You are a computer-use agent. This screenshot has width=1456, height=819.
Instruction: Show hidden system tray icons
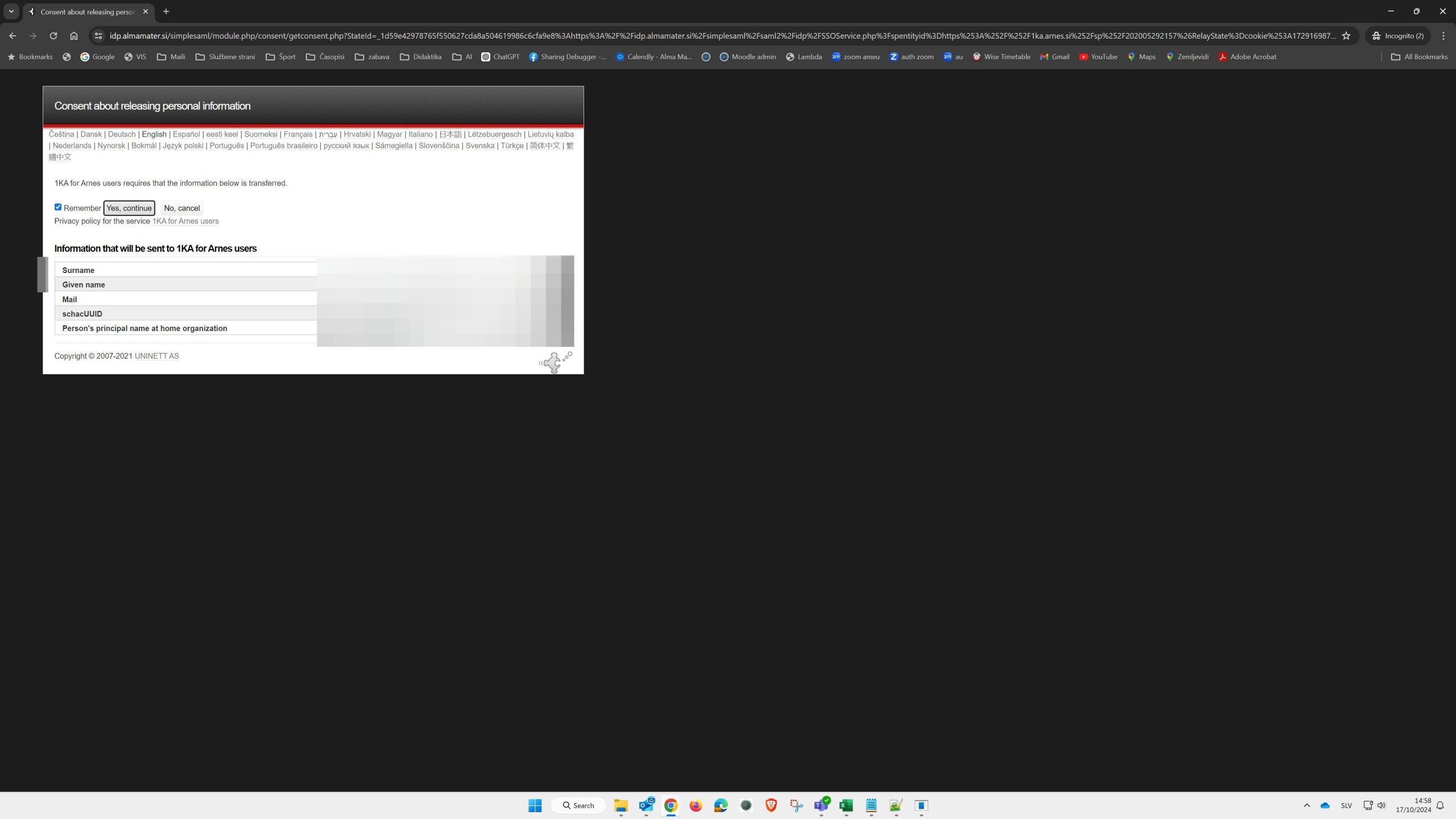tap(1306, 805)
